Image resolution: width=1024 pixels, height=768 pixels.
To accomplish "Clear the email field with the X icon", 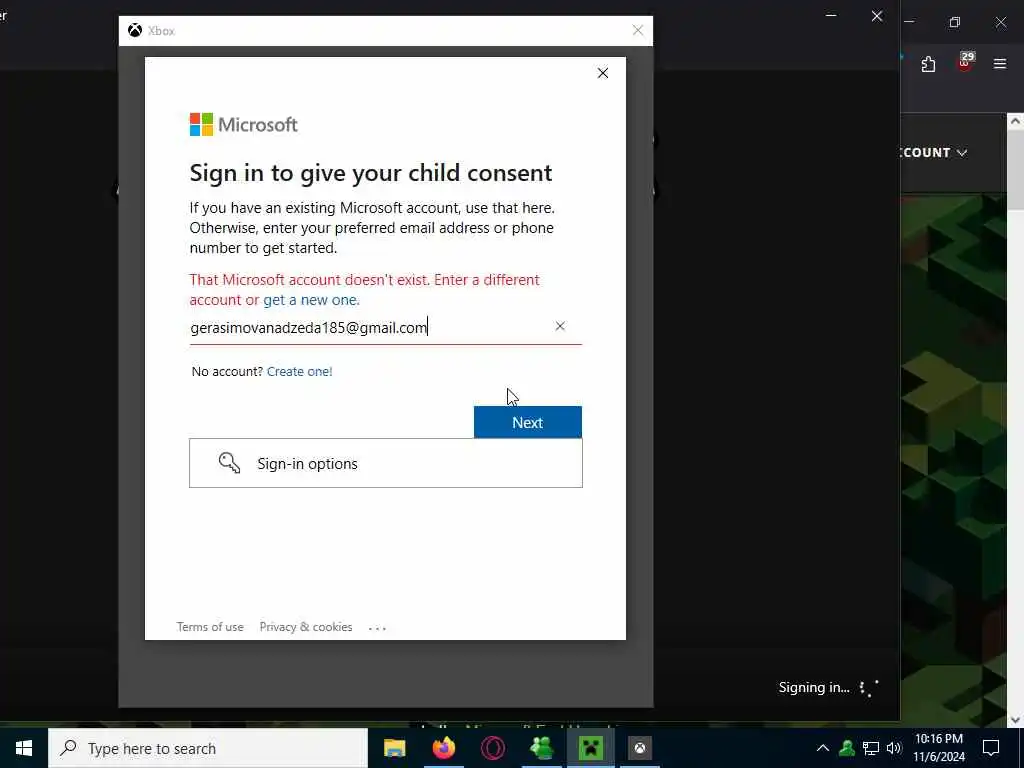I will (560, 326).
